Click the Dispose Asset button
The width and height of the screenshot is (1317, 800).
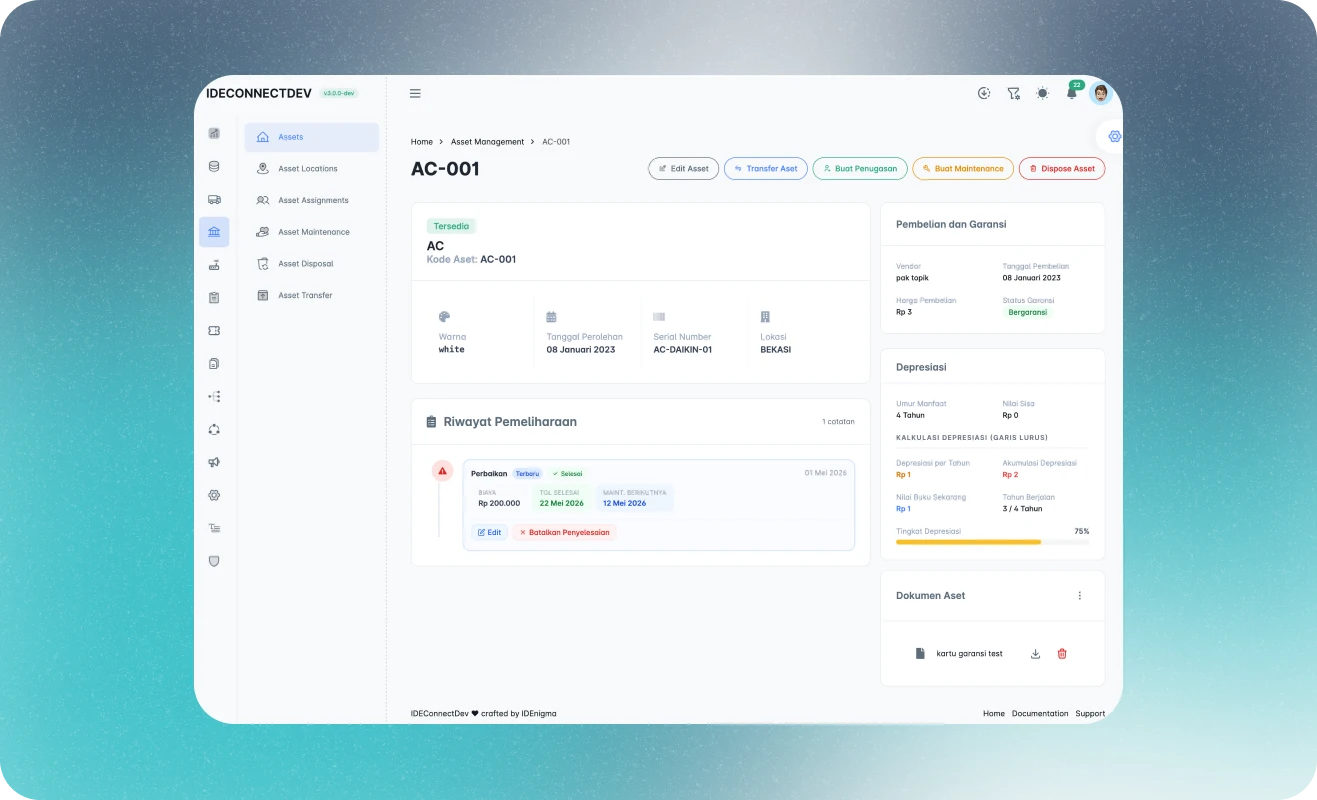coord(1062,169)
